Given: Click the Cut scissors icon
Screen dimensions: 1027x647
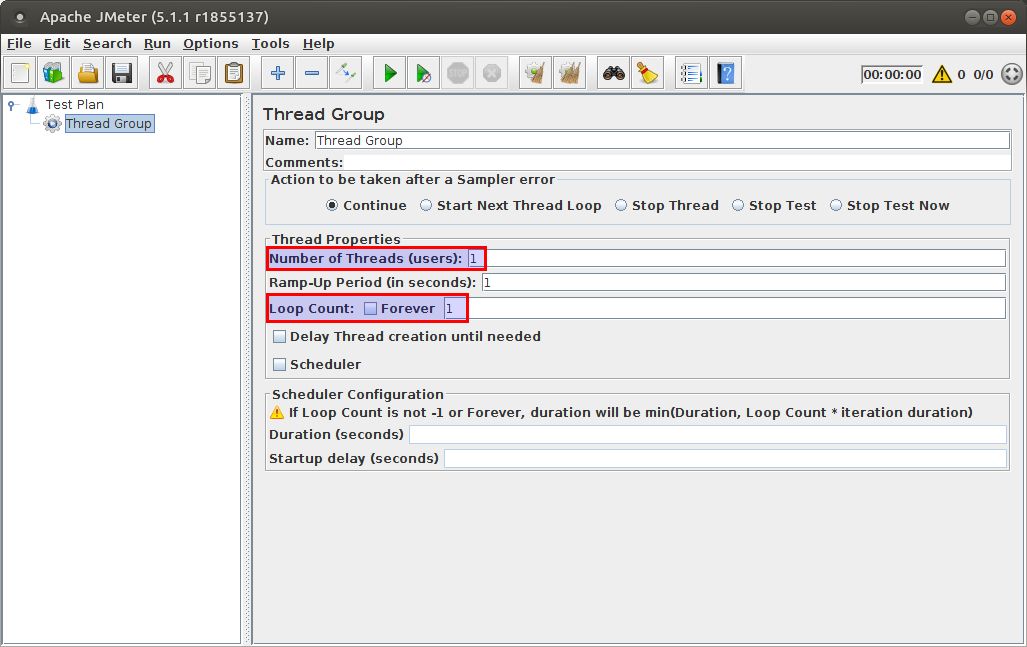Looking at the screenshot, I should pos(165,73).
